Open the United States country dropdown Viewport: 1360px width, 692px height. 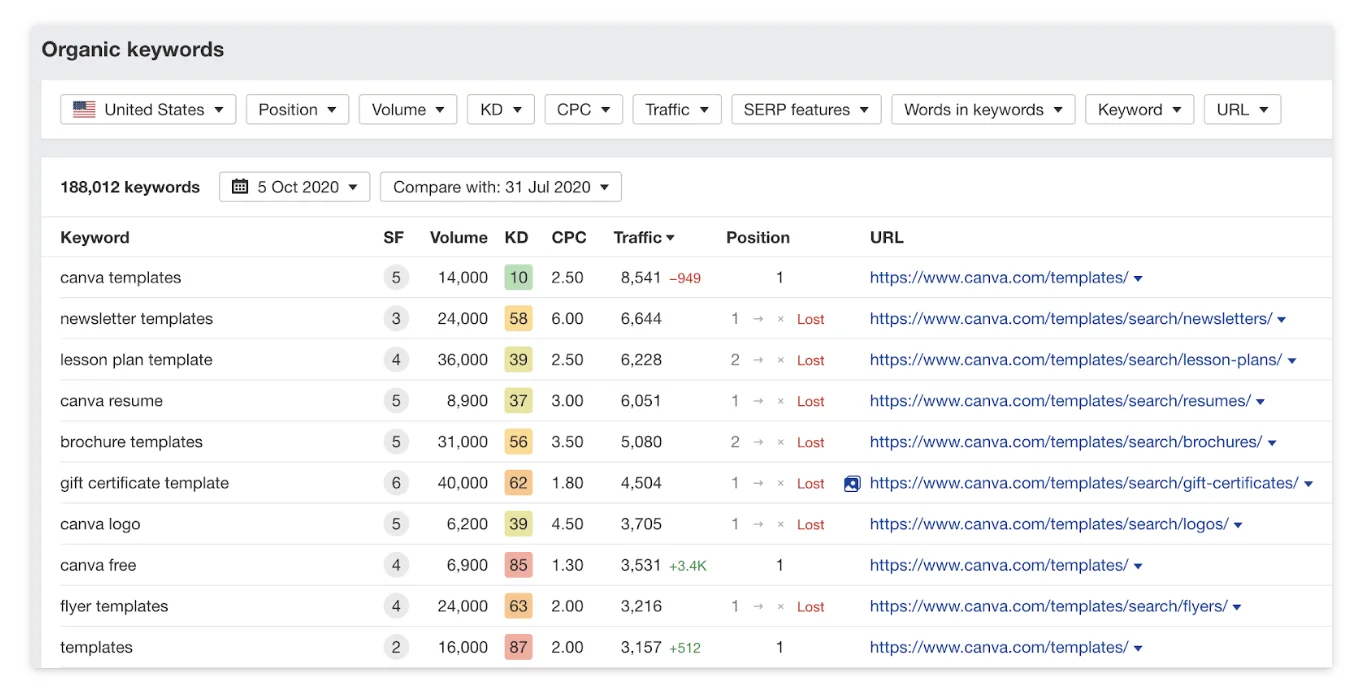pyautogui.click(x=147, y=109)
